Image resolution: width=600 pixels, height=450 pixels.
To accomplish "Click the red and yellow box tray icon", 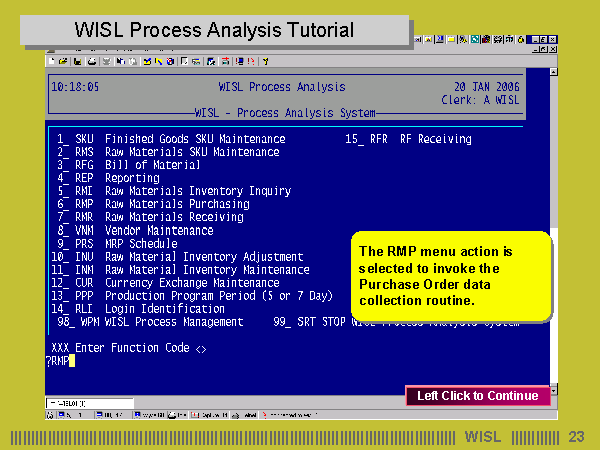I will point(486,39).
